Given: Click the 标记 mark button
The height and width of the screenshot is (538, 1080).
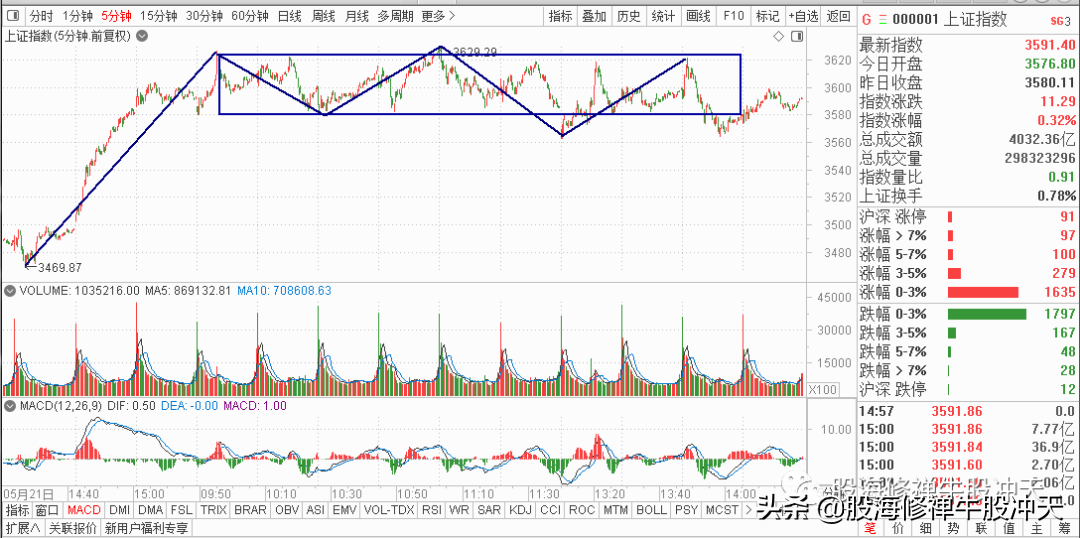Looking at the screenshot, I should pos(767,16).
